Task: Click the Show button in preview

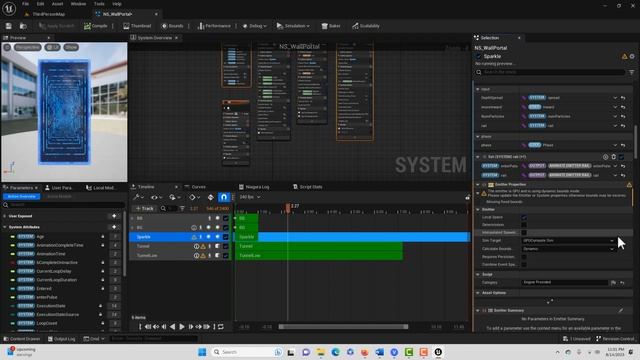Action: 71,47
